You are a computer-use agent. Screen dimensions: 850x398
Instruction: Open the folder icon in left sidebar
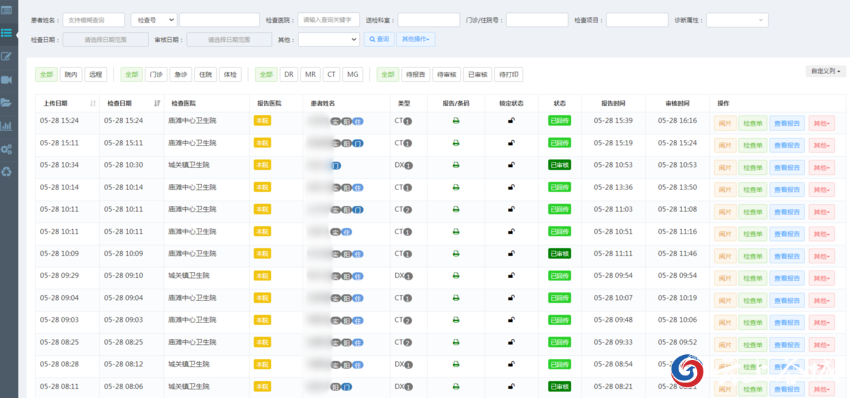(7, 102)
